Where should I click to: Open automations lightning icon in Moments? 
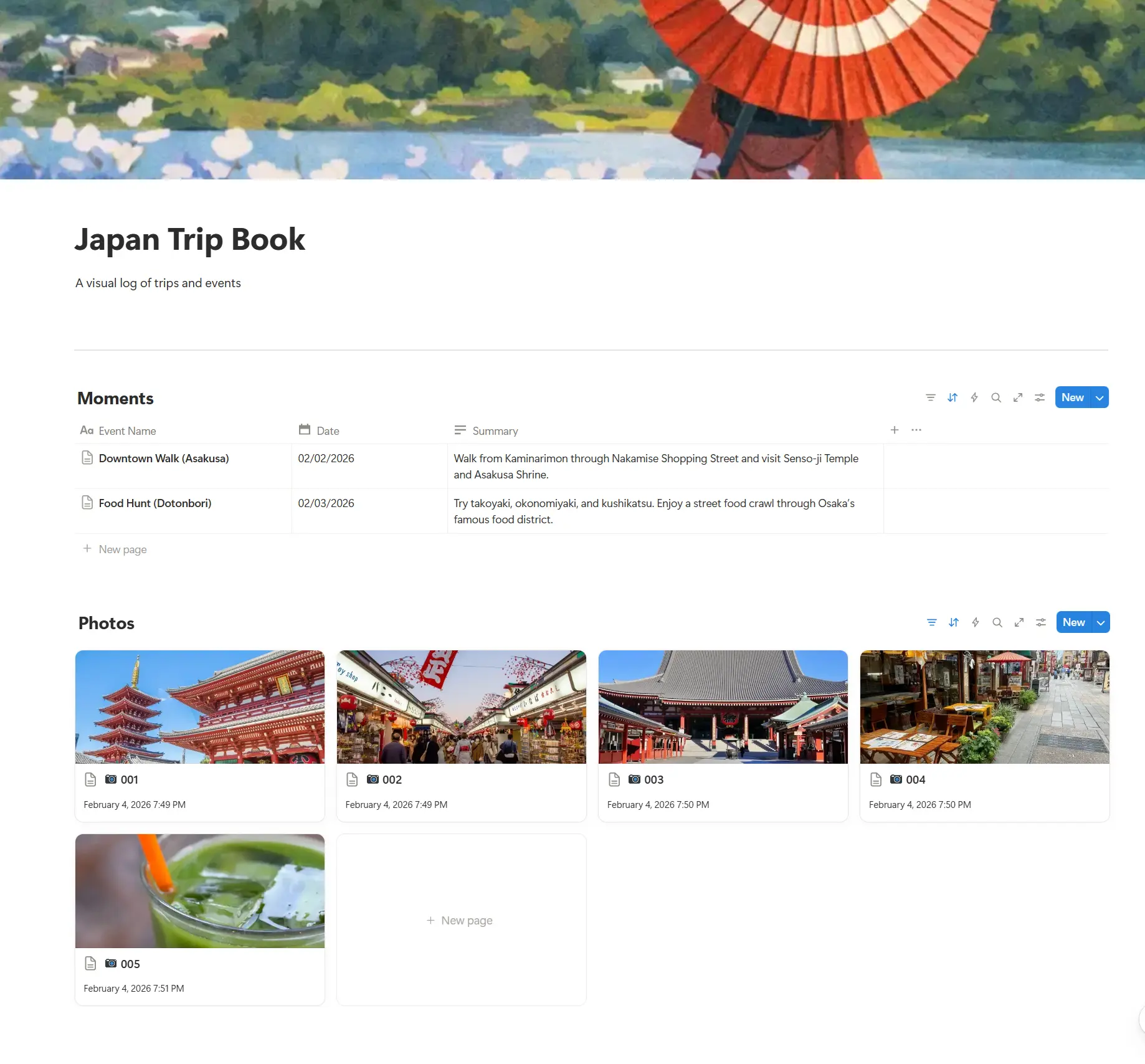point(974,397)
